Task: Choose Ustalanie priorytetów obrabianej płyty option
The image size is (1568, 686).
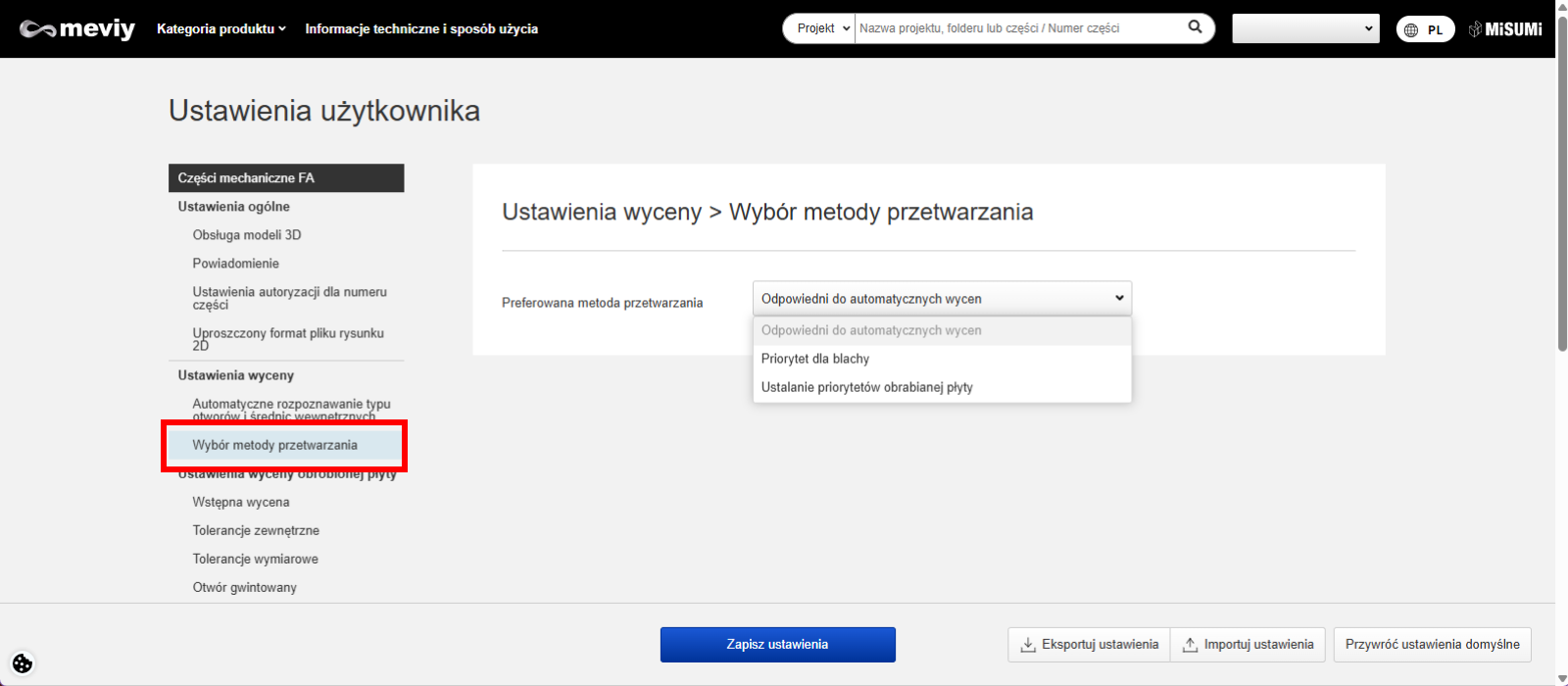Action: (866, 387)
